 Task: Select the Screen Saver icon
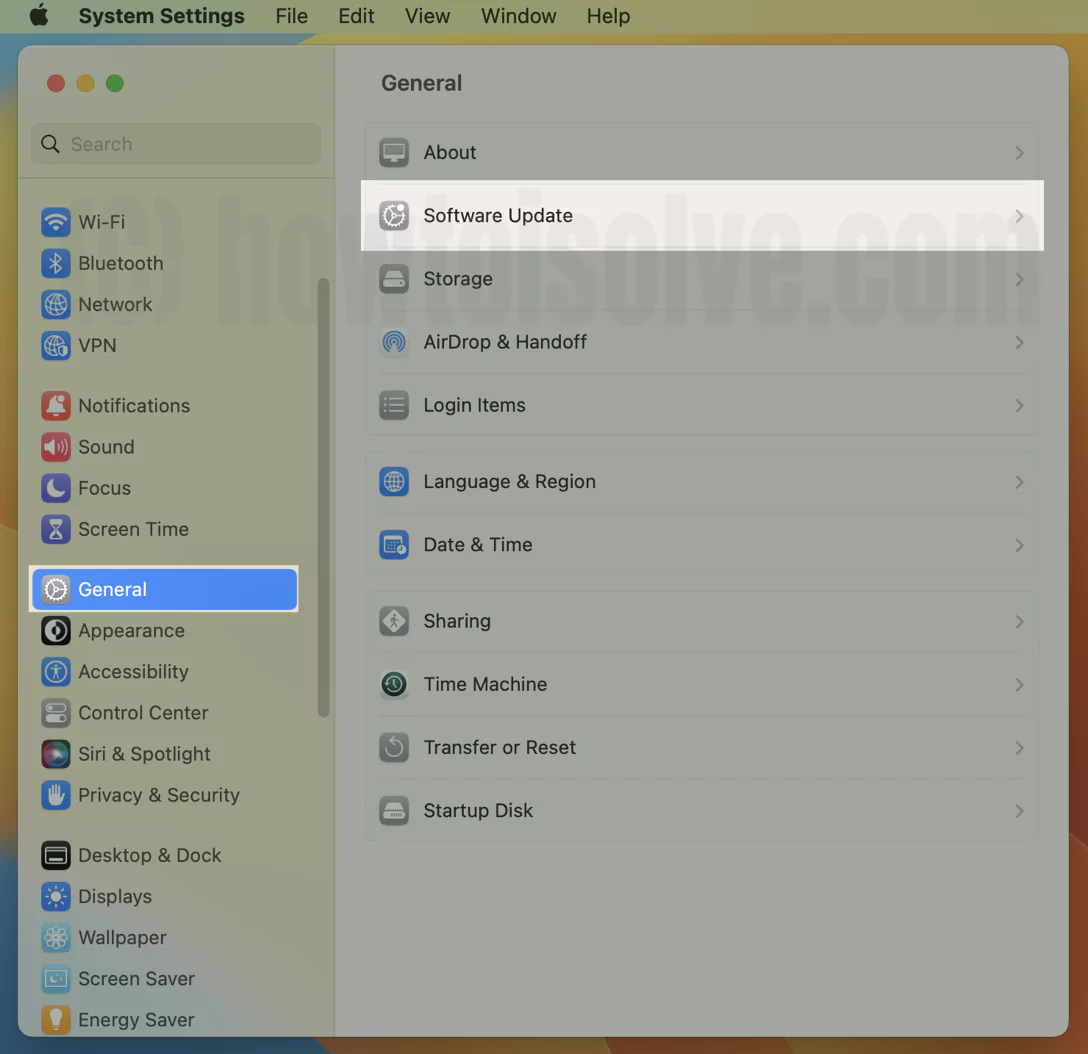click(x=56, y=978)
